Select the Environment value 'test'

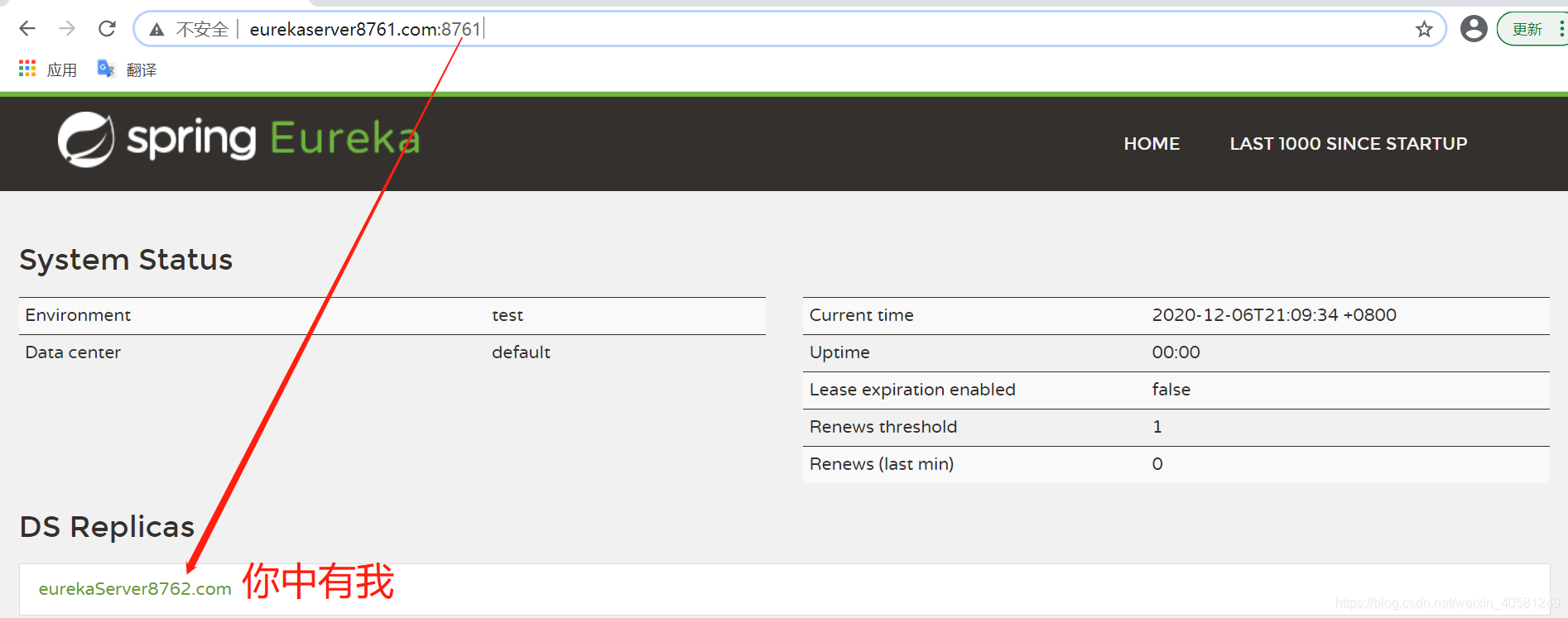507,315
